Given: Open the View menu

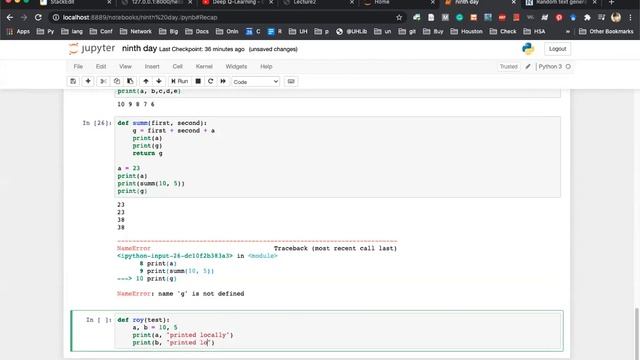Looking at the screenshot, I should (125, 67).
